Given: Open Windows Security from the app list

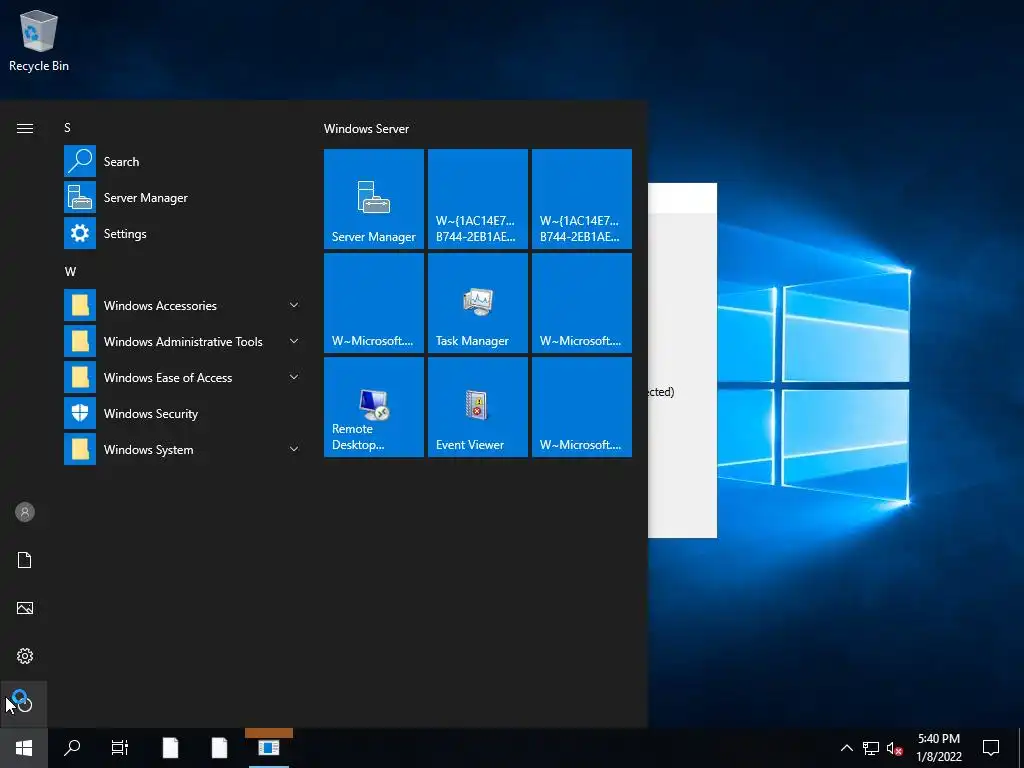Looking at the screenshot, I should pos(184,413).
